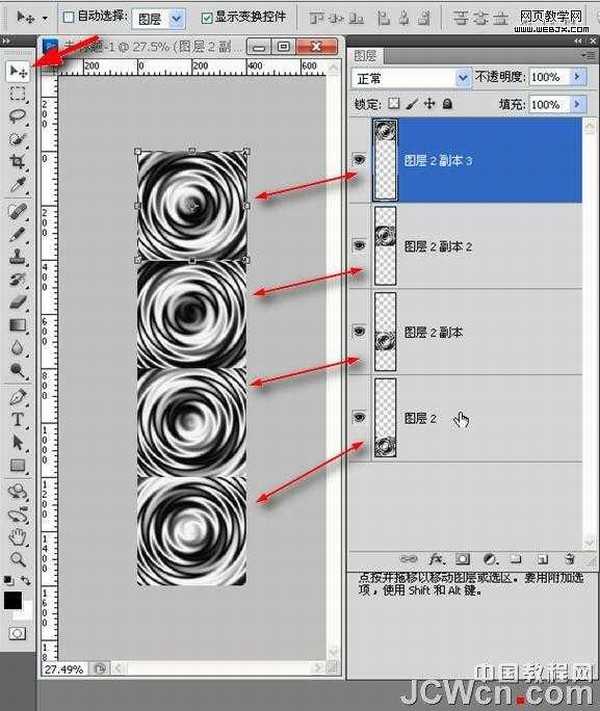Switch to the 图层 panel tab
The image size is (600, 711).
click(365, 56)
